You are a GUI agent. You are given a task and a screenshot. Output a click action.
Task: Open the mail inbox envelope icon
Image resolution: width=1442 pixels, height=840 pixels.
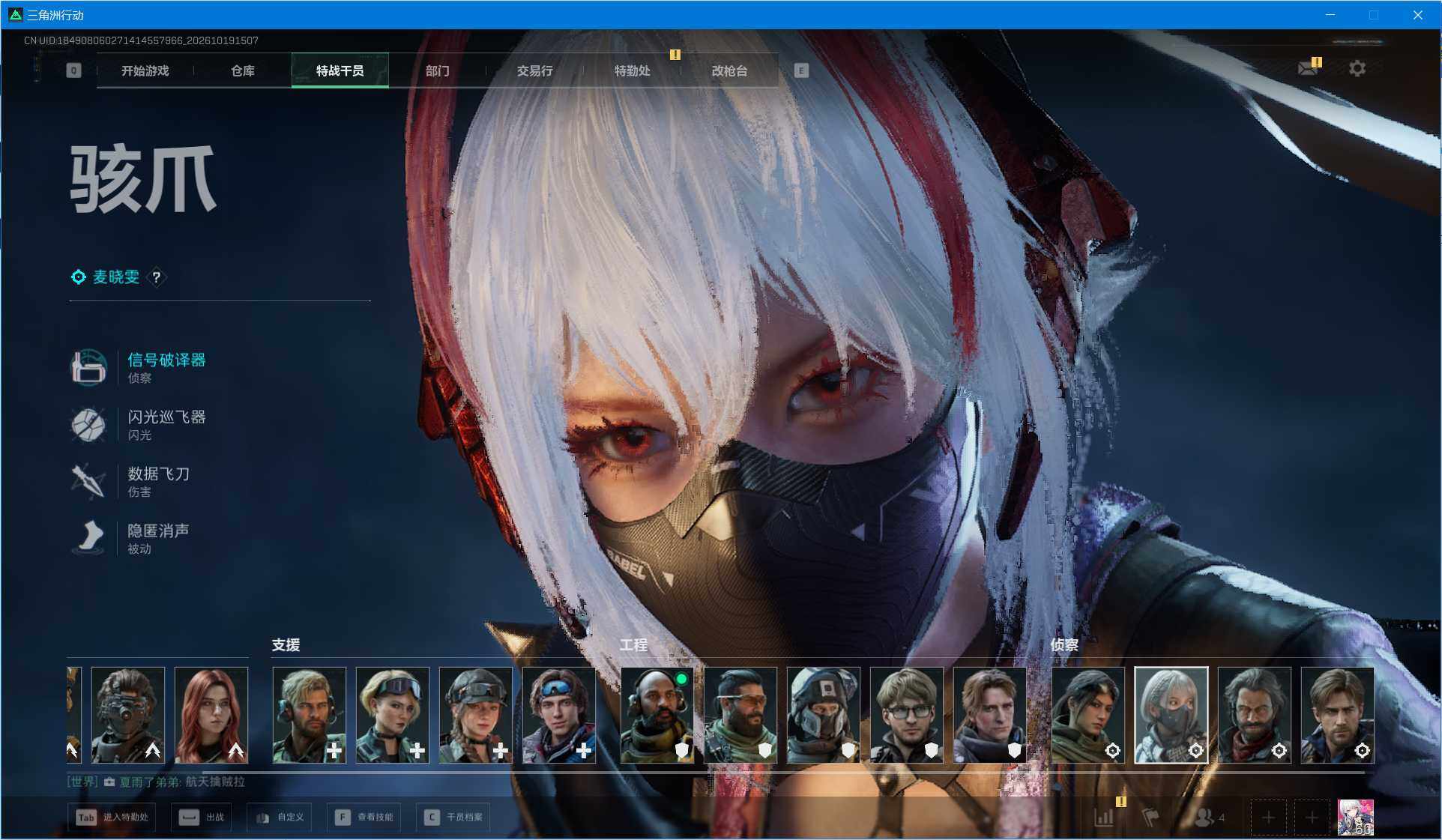[x=1308, y=68]
